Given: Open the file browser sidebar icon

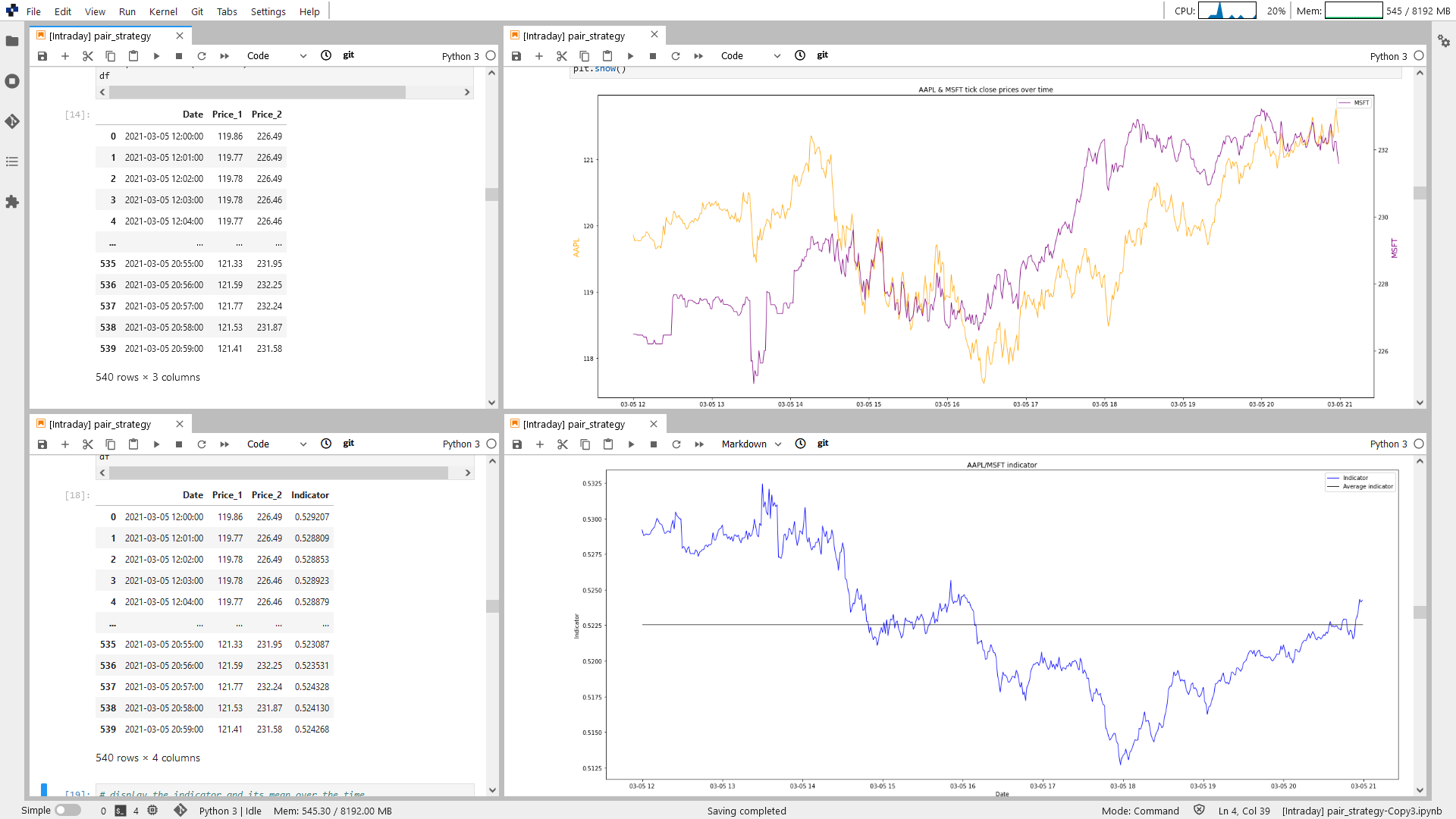Looking at the screenshot, I should click(x=12, y=41).
